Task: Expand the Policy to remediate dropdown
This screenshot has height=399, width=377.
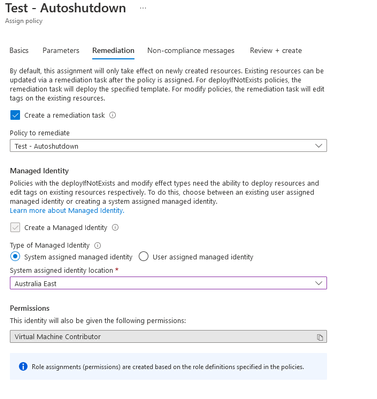Action: [168, 146]
